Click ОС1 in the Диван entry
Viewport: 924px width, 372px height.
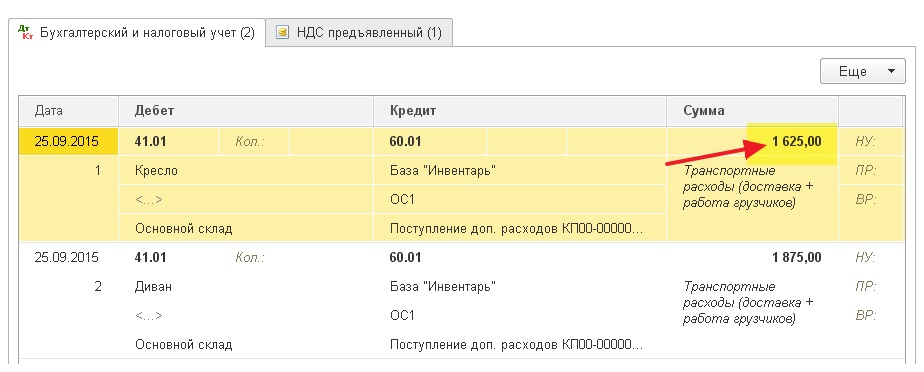coord(402,316)
